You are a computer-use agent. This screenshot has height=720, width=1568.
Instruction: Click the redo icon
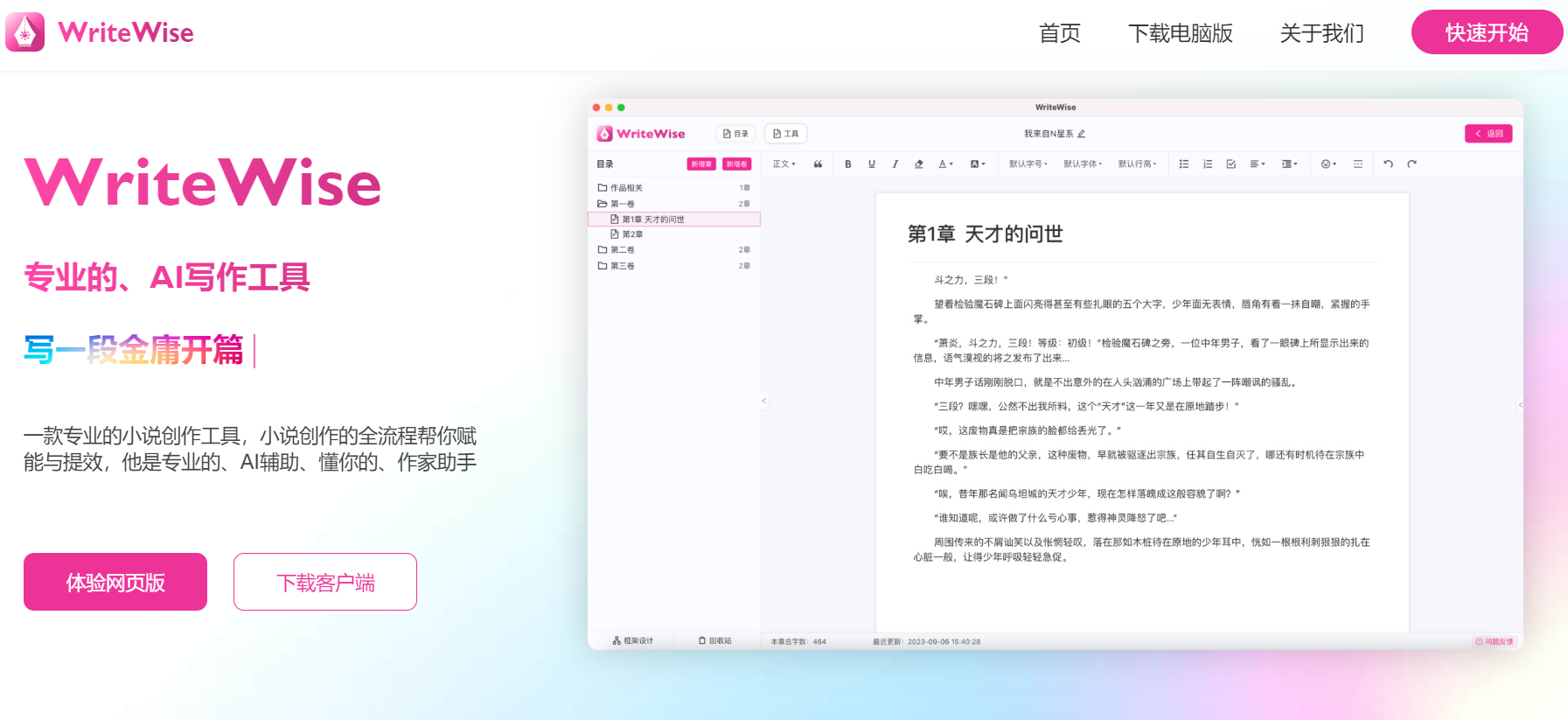(x=1411, y=164)
